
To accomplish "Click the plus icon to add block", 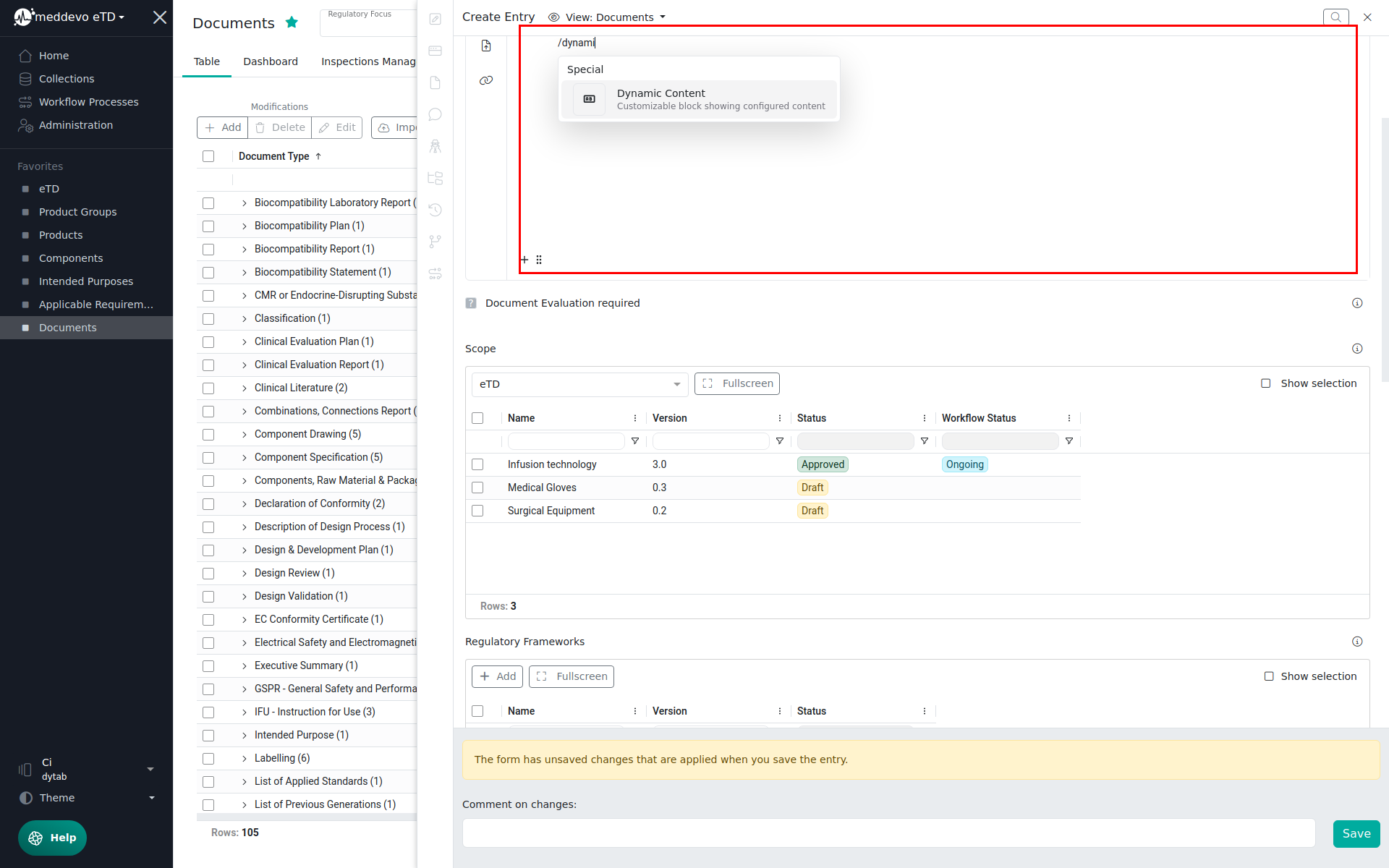I will pos(524,260).
